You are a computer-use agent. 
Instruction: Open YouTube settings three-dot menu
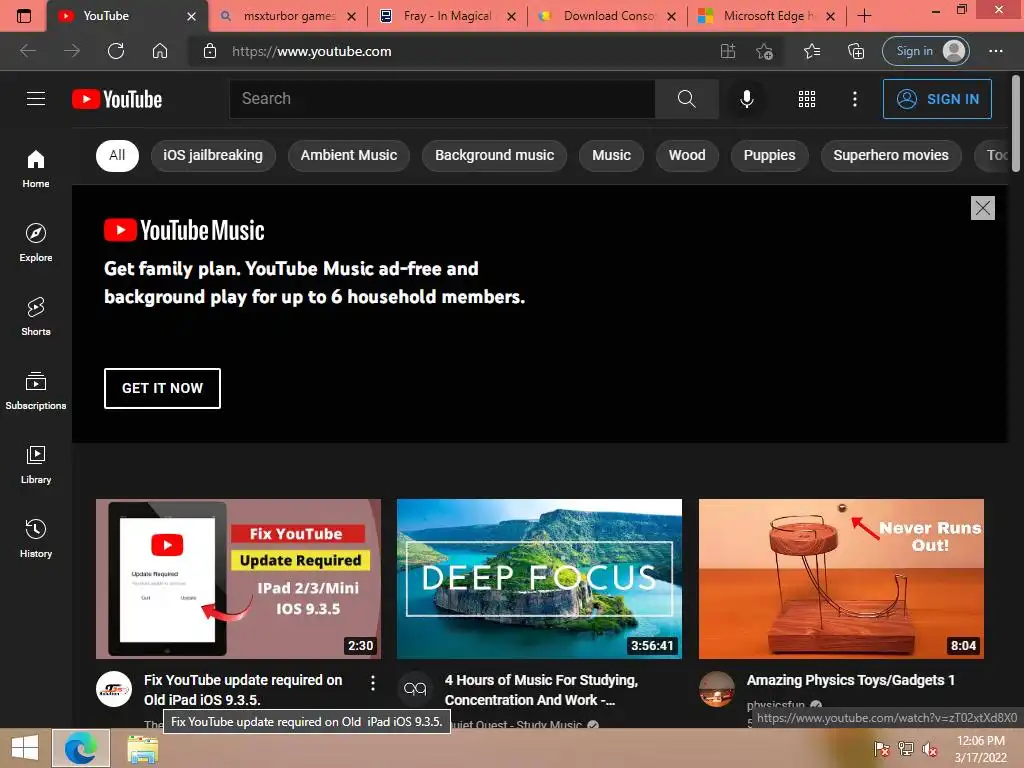(x=855, y=99)
